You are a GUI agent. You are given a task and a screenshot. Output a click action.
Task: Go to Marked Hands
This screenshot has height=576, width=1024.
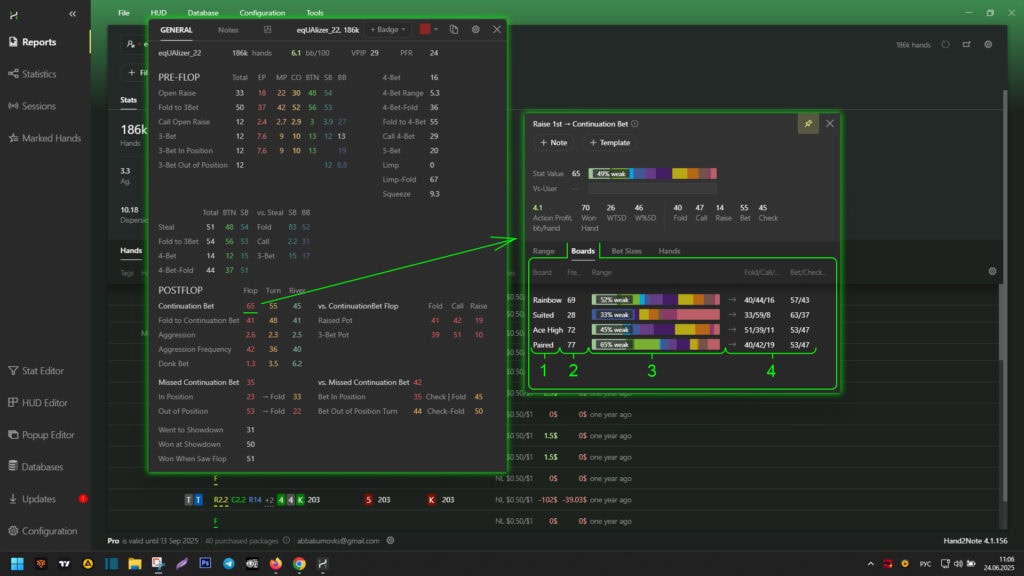[50, 138]
